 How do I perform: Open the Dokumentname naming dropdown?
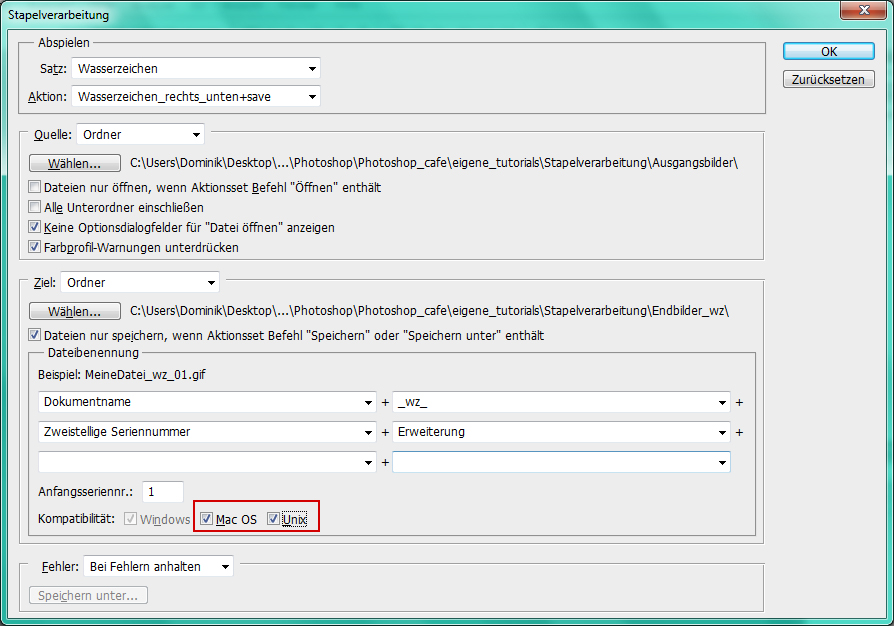[207, 402]
